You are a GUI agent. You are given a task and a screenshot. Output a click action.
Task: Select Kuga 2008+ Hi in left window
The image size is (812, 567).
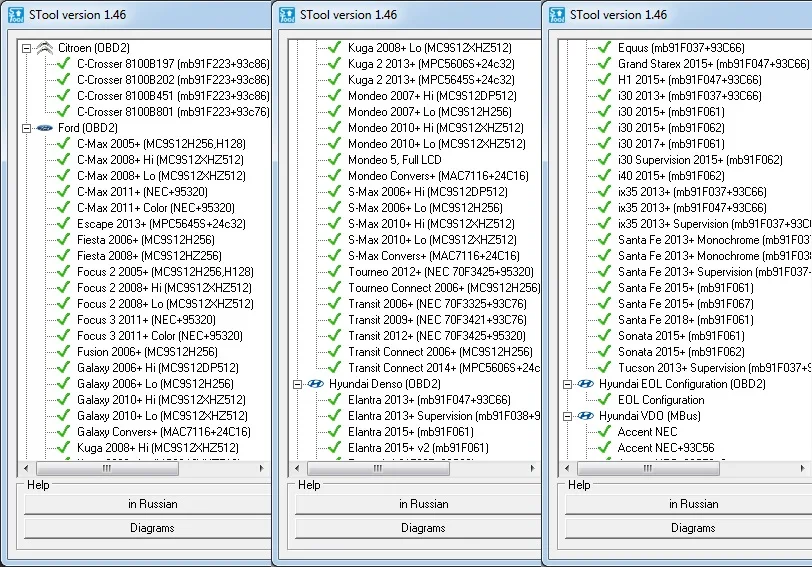pyautogui.click(x=158, y=447)
